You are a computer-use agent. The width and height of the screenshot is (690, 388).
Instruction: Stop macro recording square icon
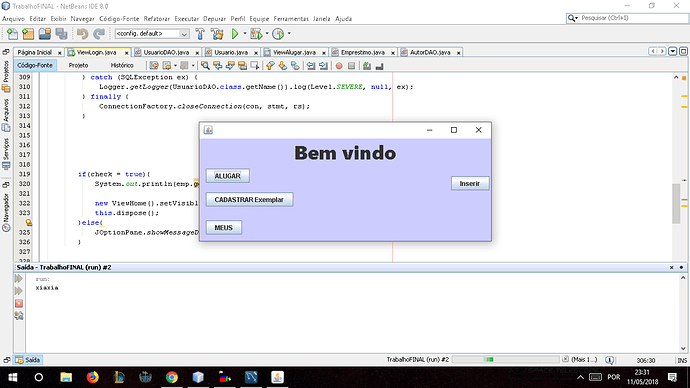click(351, 66)
